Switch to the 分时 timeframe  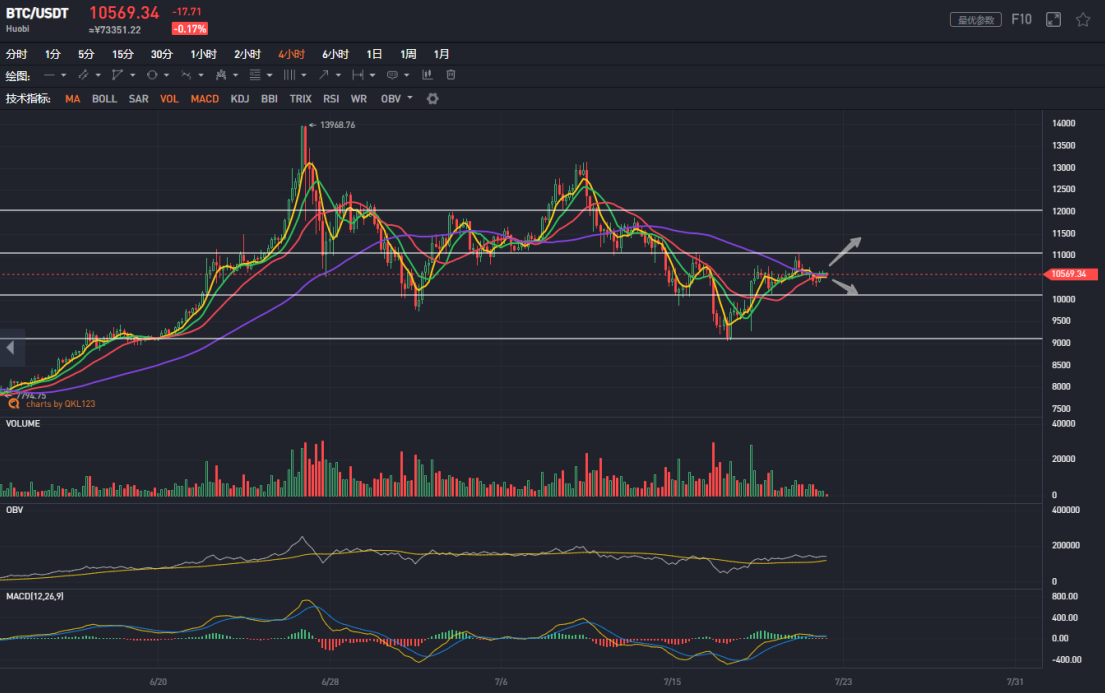coord(16,54)
